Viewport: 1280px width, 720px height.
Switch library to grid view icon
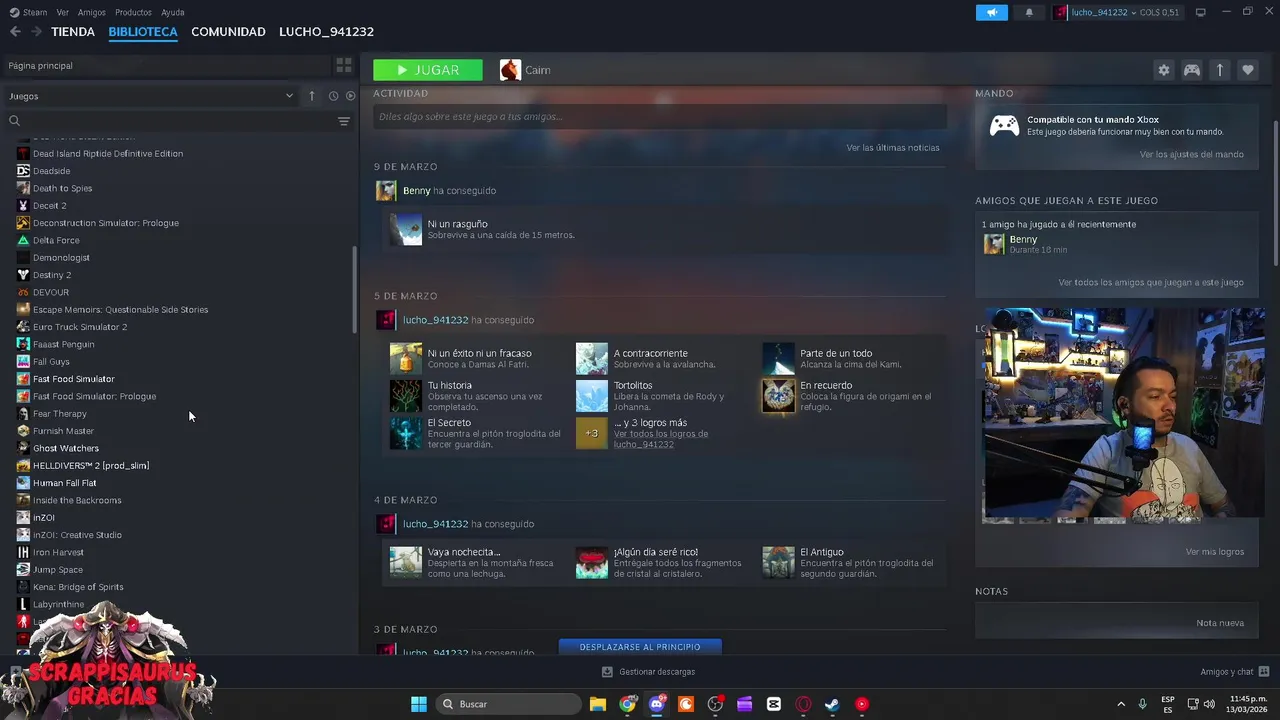click(x=344, y=65)
